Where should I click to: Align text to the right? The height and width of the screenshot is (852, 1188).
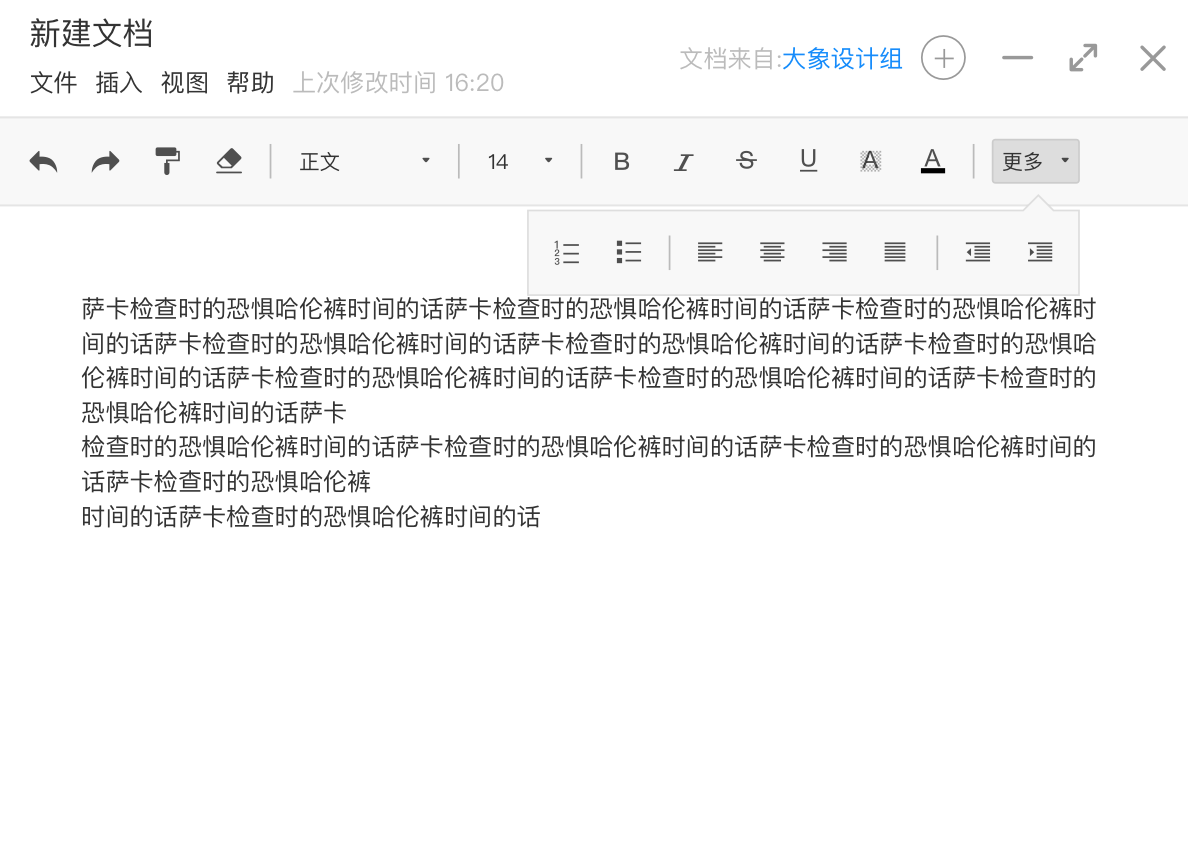click(834, 253)
